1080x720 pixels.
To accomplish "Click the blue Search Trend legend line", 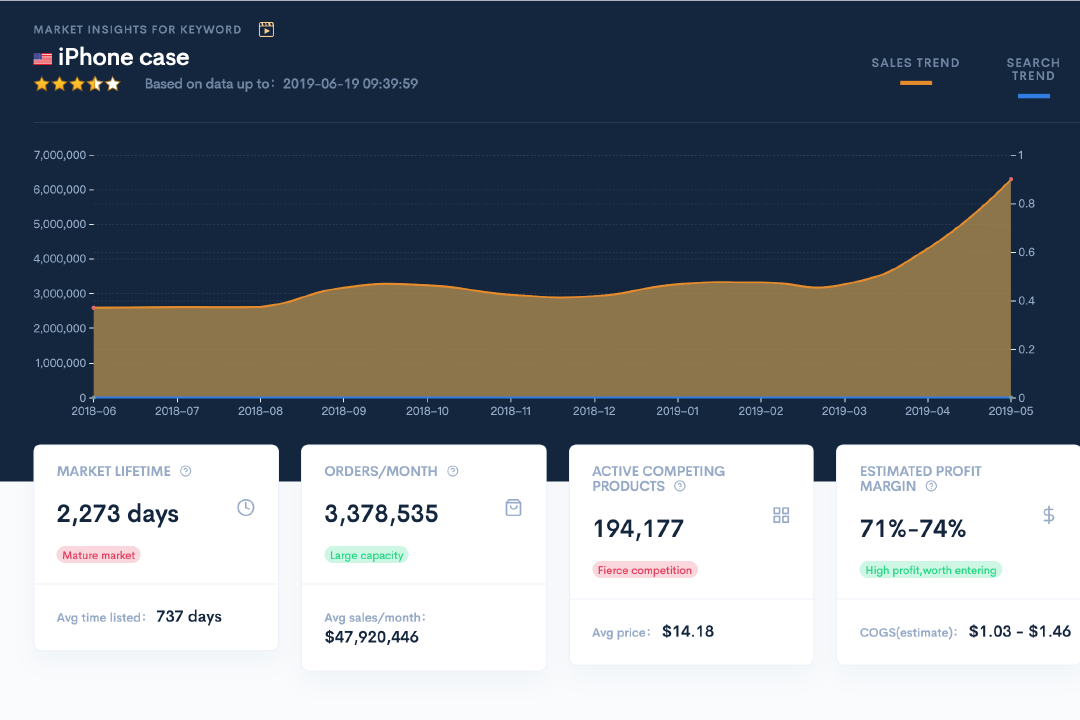I will click(1034, 96).
